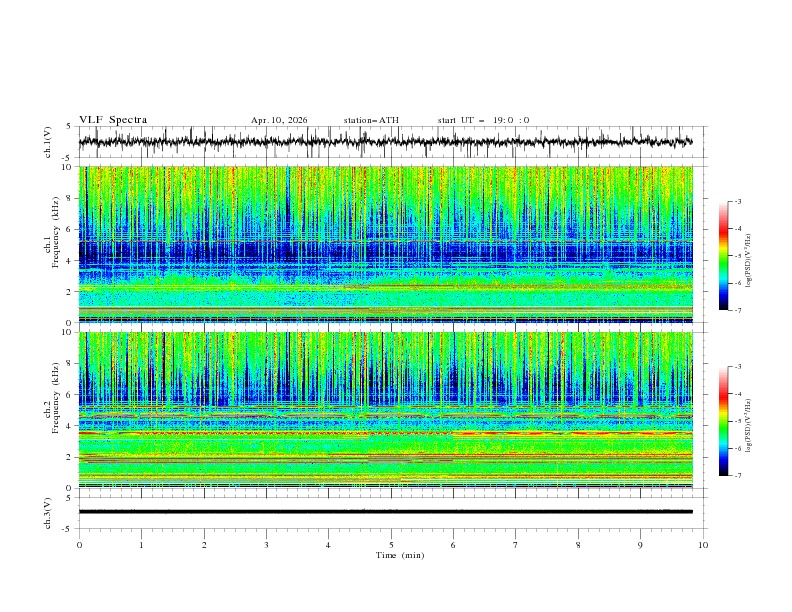Click time axis tick label "5"
The height and width of the screenshot is (612, 792).
click(391, 545)
